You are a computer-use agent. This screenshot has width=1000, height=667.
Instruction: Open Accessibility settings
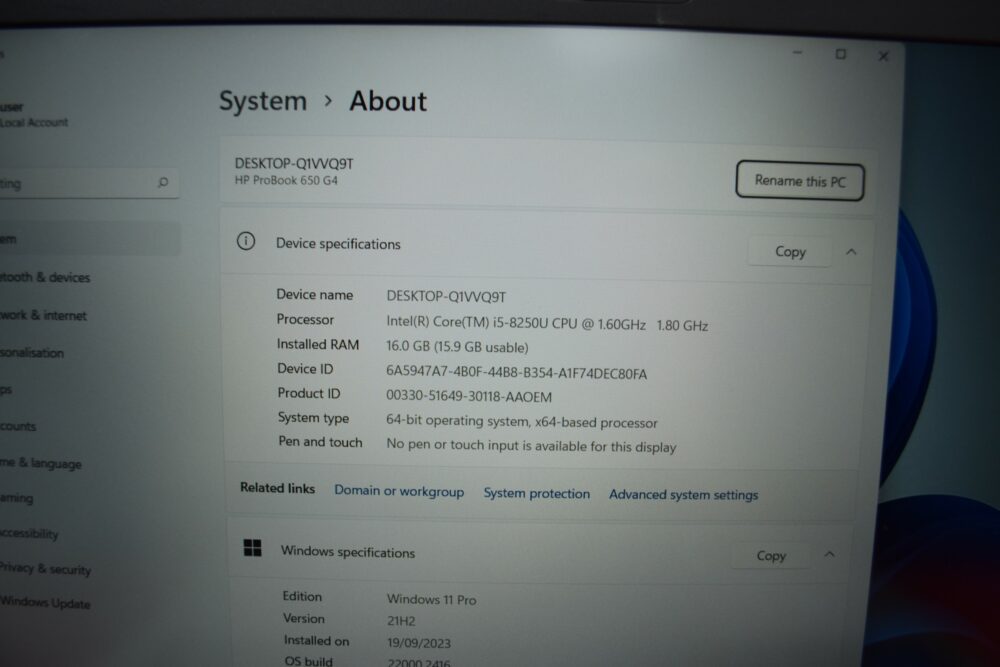click(29, 534)
